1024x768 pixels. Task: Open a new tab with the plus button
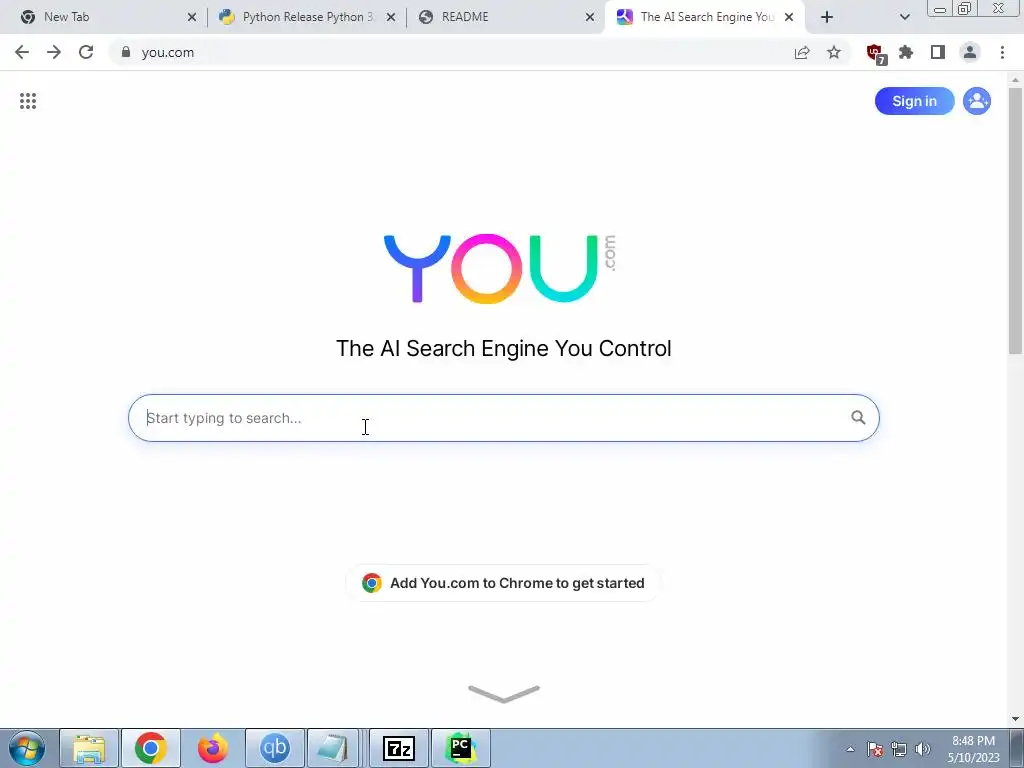827,17
